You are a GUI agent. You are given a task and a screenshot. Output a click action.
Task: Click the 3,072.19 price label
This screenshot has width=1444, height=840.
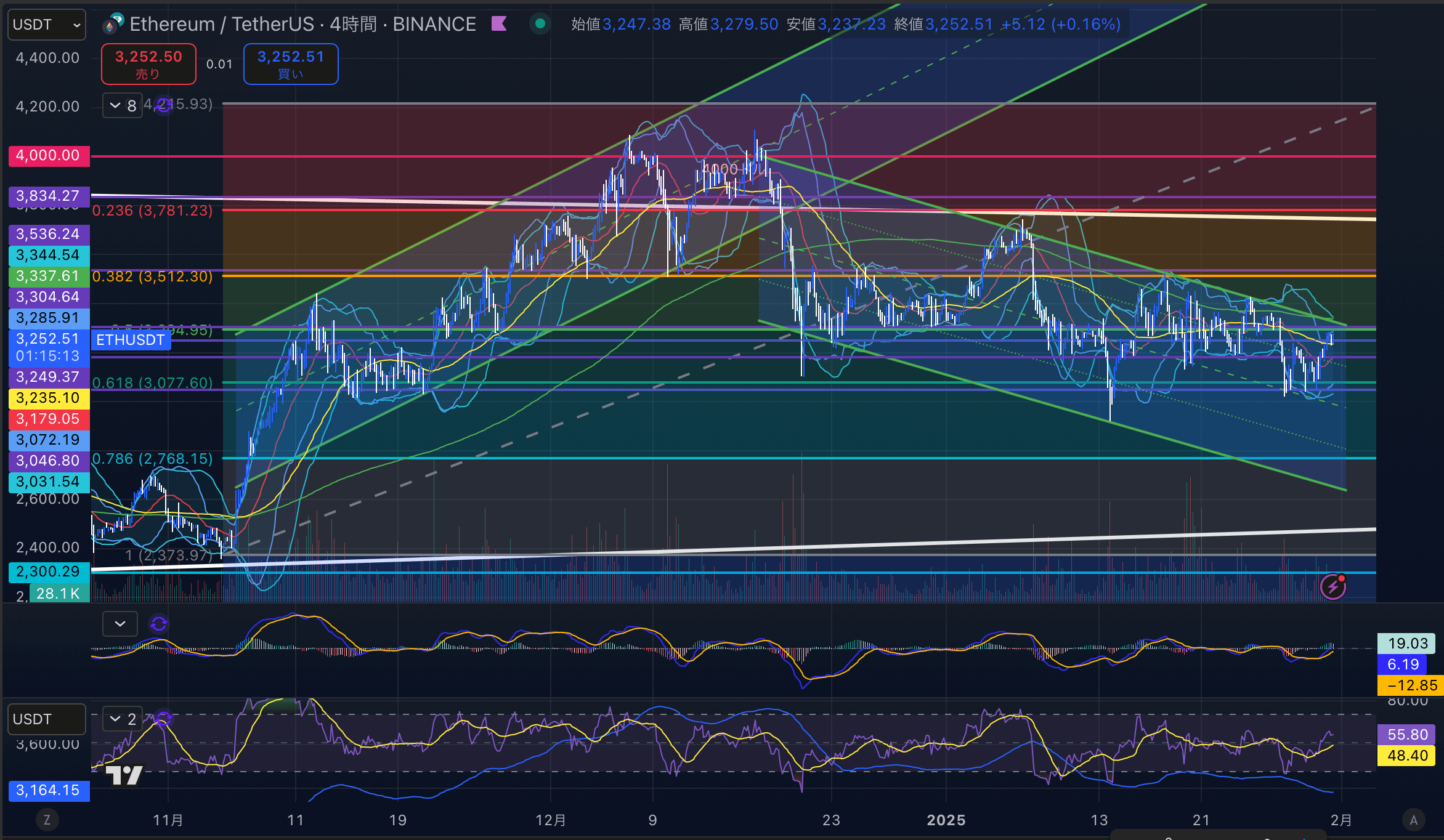(x=49, y=440)
